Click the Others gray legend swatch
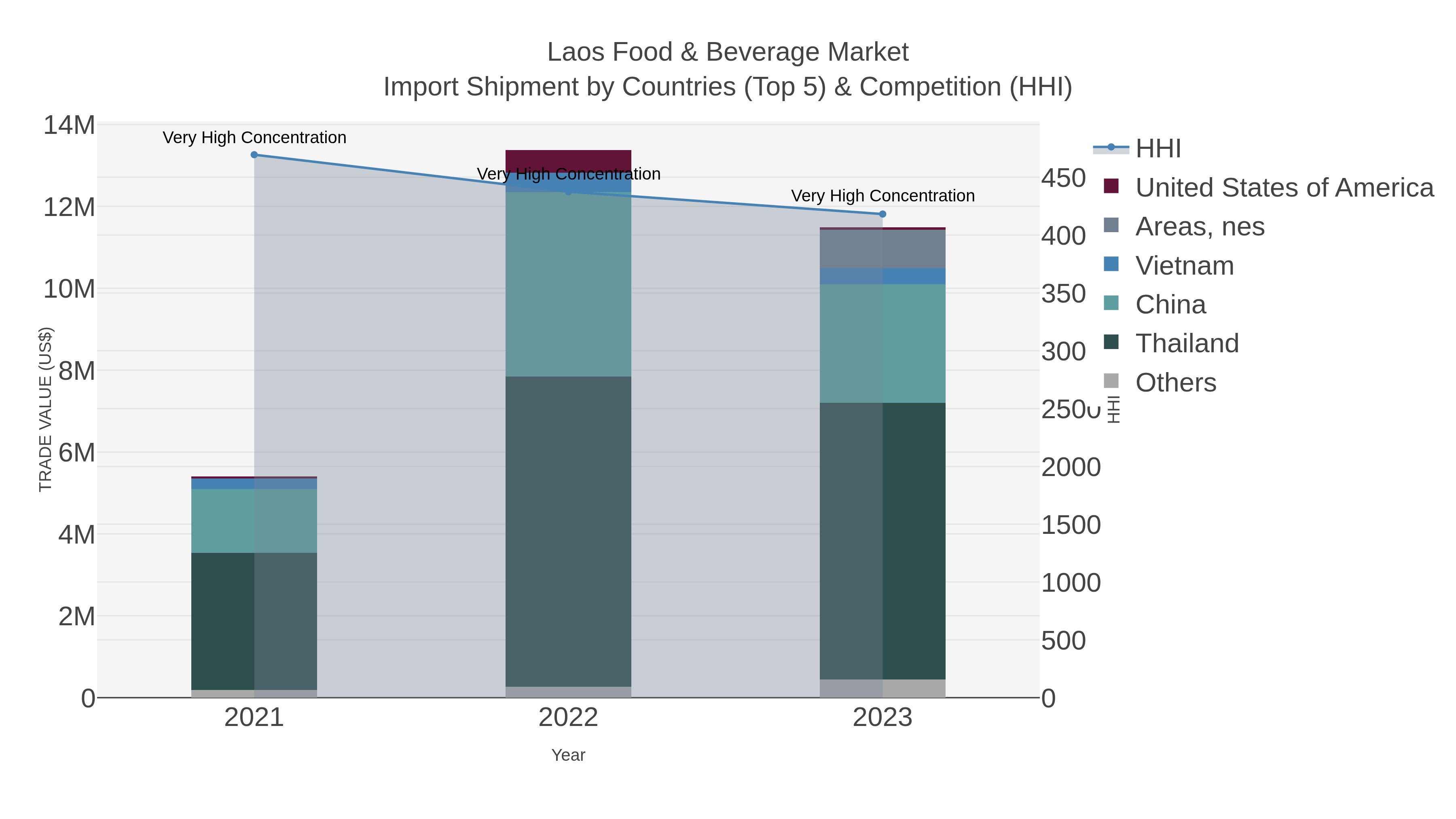This screenshot has width=1456, height=819. [1111, 381]
